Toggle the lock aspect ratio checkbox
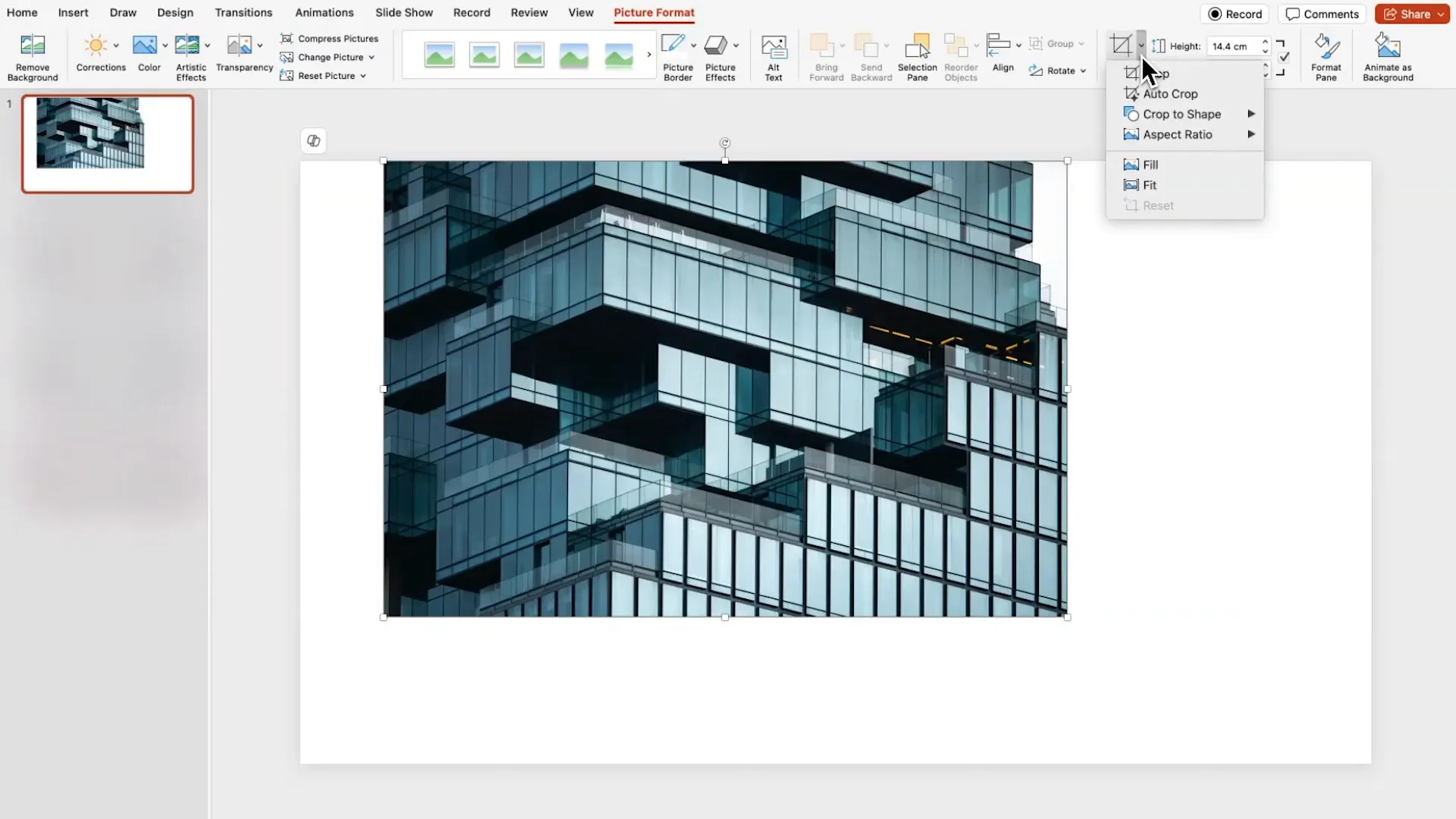The image size is (1456, 819). 1283,58
